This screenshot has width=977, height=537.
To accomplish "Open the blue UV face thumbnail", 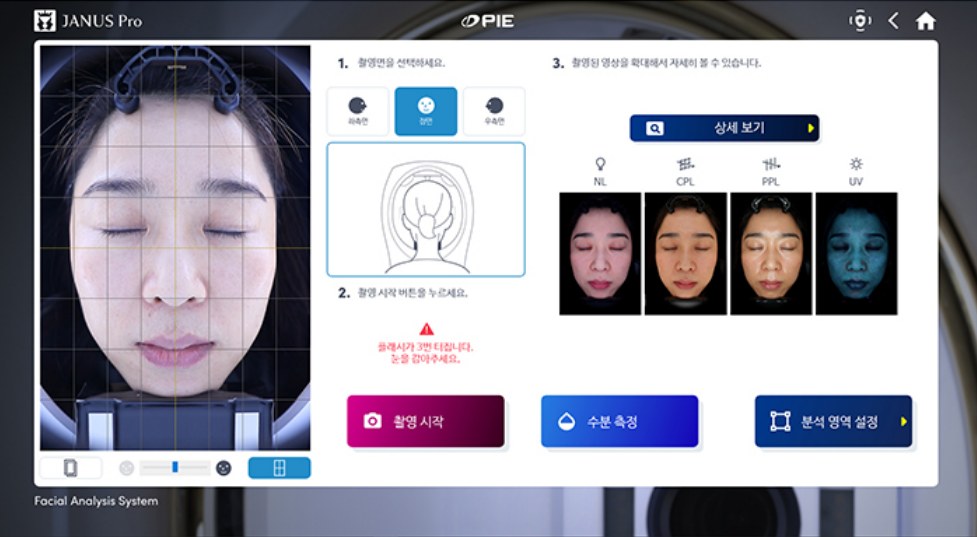I will point(856,254).
